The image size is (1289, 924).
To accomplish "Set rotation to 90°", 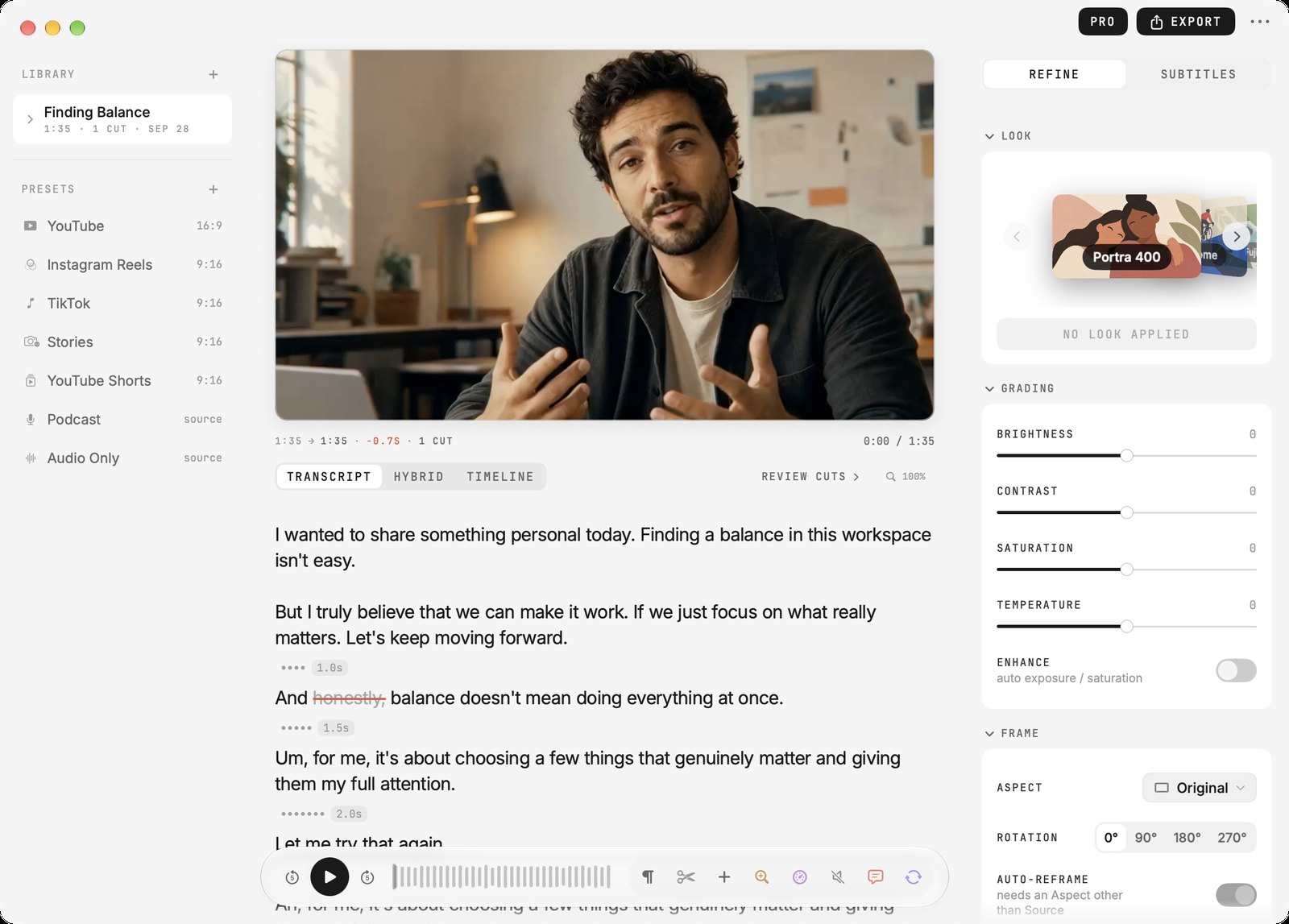I will pyautogui.click(x=1146, y=838).
